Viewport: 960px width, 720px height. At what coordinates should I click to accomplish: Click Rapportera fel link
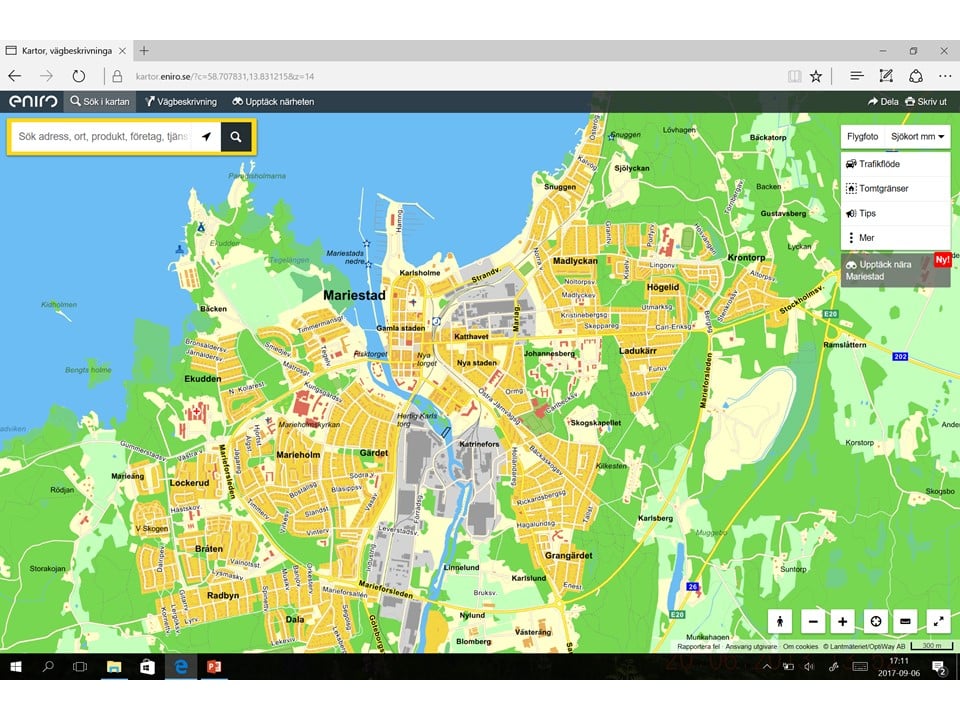click(x=699, y=647)
